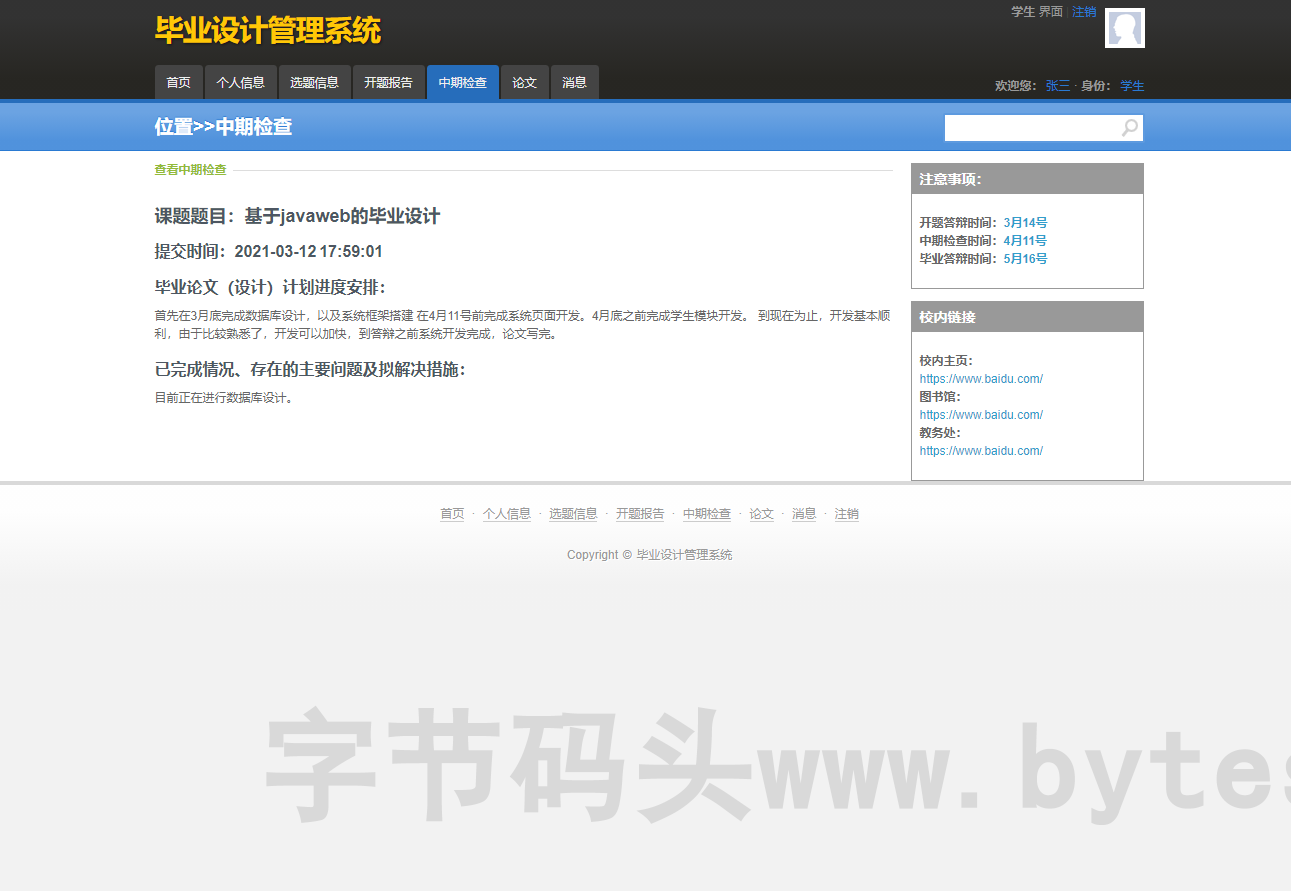Screen dimensions: 1291x891
Task: Click inside the search input field
Action: 1032,127
